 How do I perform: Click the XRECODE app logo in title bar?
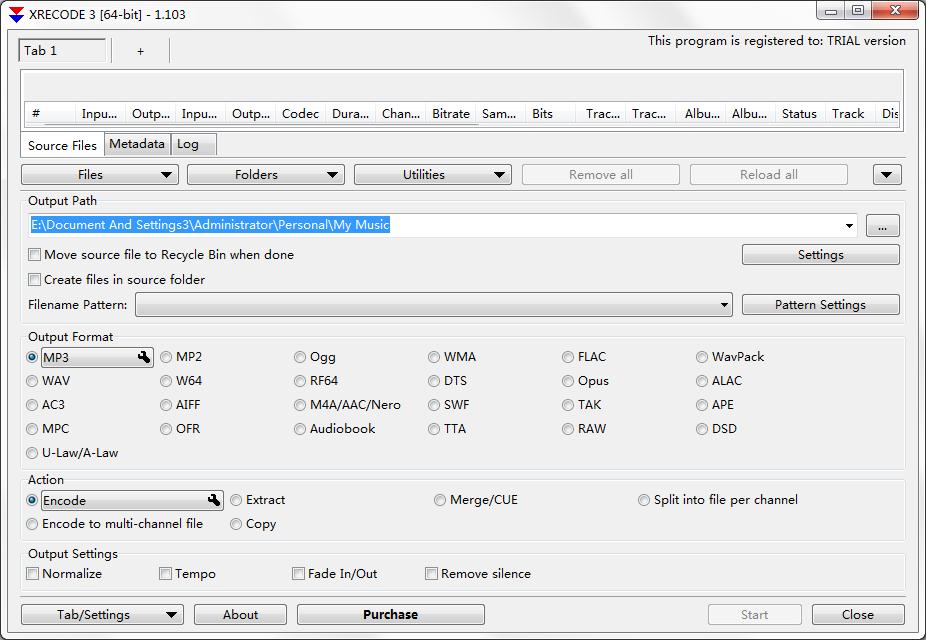coord(16,14)
